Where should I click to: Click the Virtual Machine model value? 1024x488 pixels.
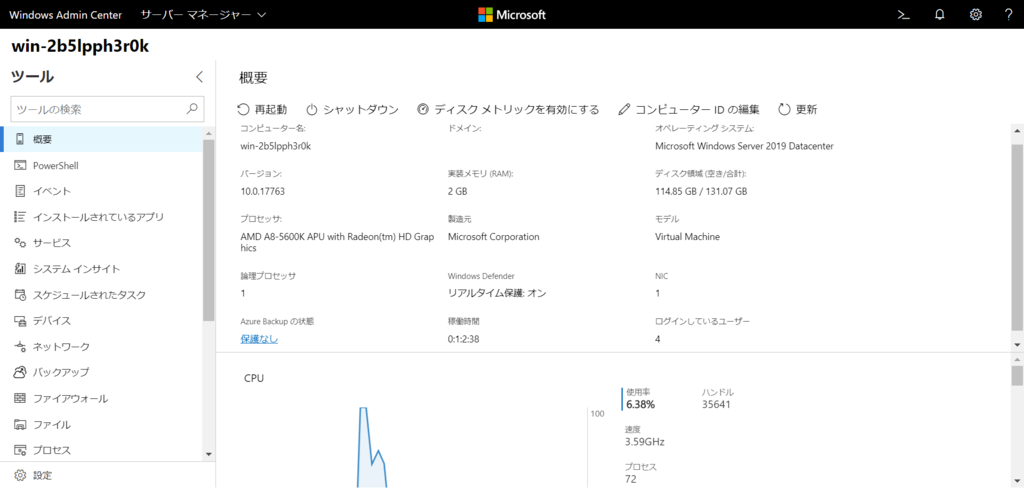[687, 237]
